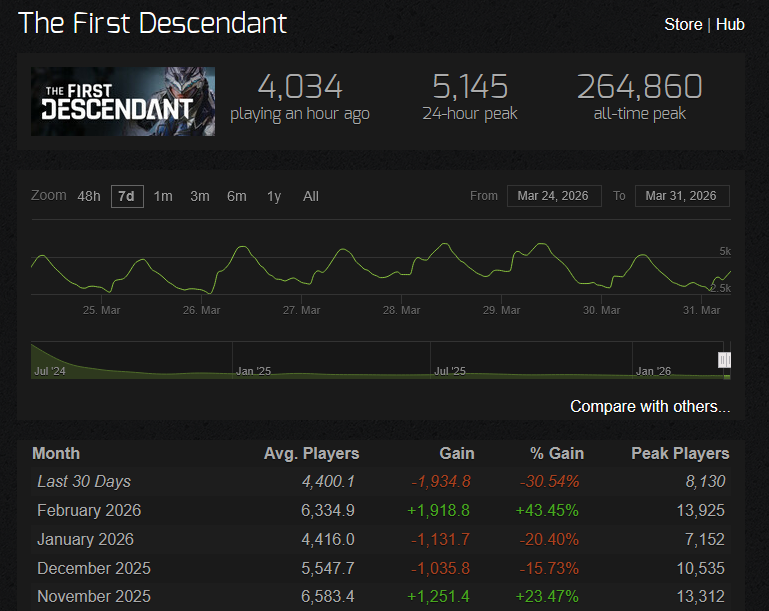Click the 4,034 playing an hour ago stat

[x=300, y=98]
